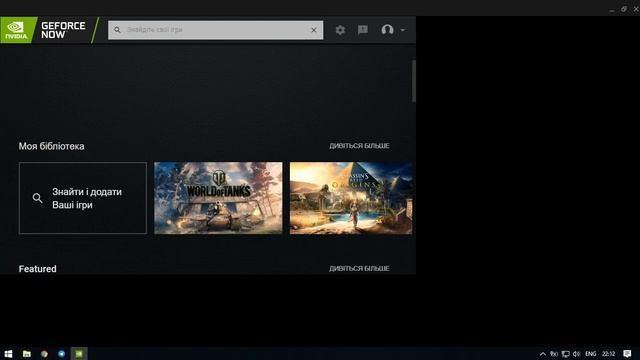Select the Assassin's Creed Origins thumbnail
Viewport: 640px width, 360px height.
351,198
